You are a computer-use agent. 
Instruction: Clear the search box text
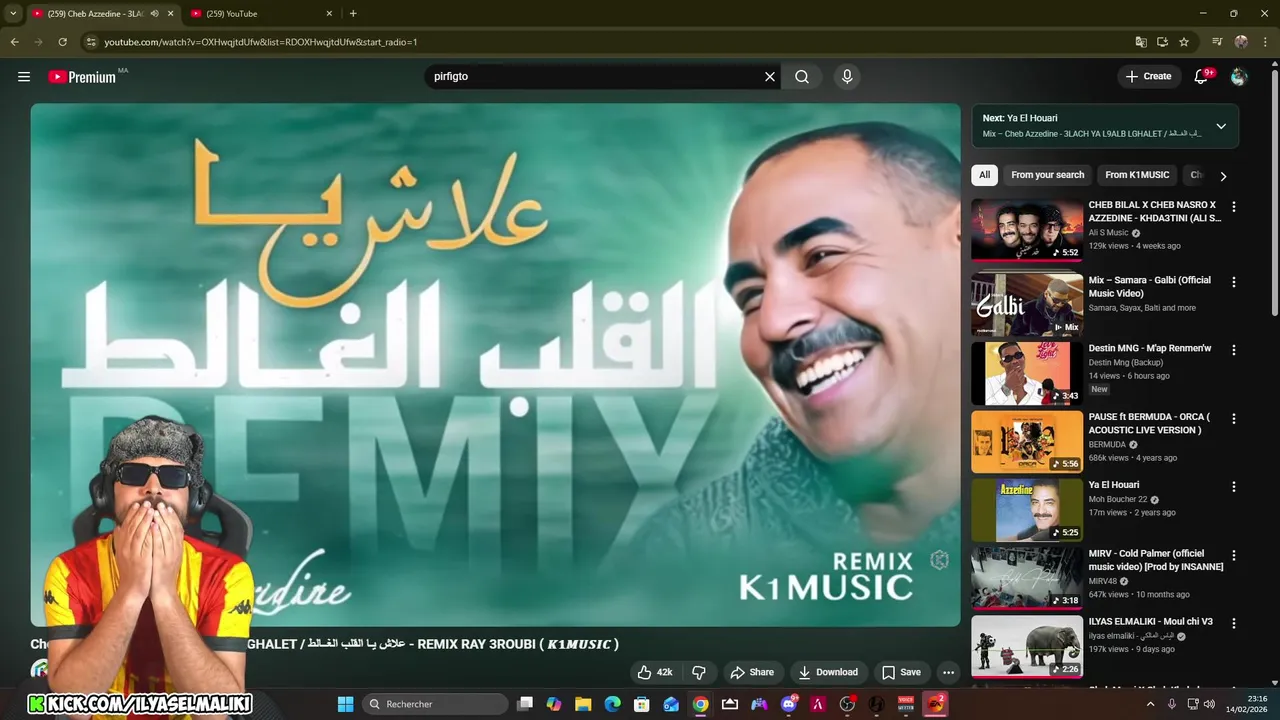tap(770, 76)
